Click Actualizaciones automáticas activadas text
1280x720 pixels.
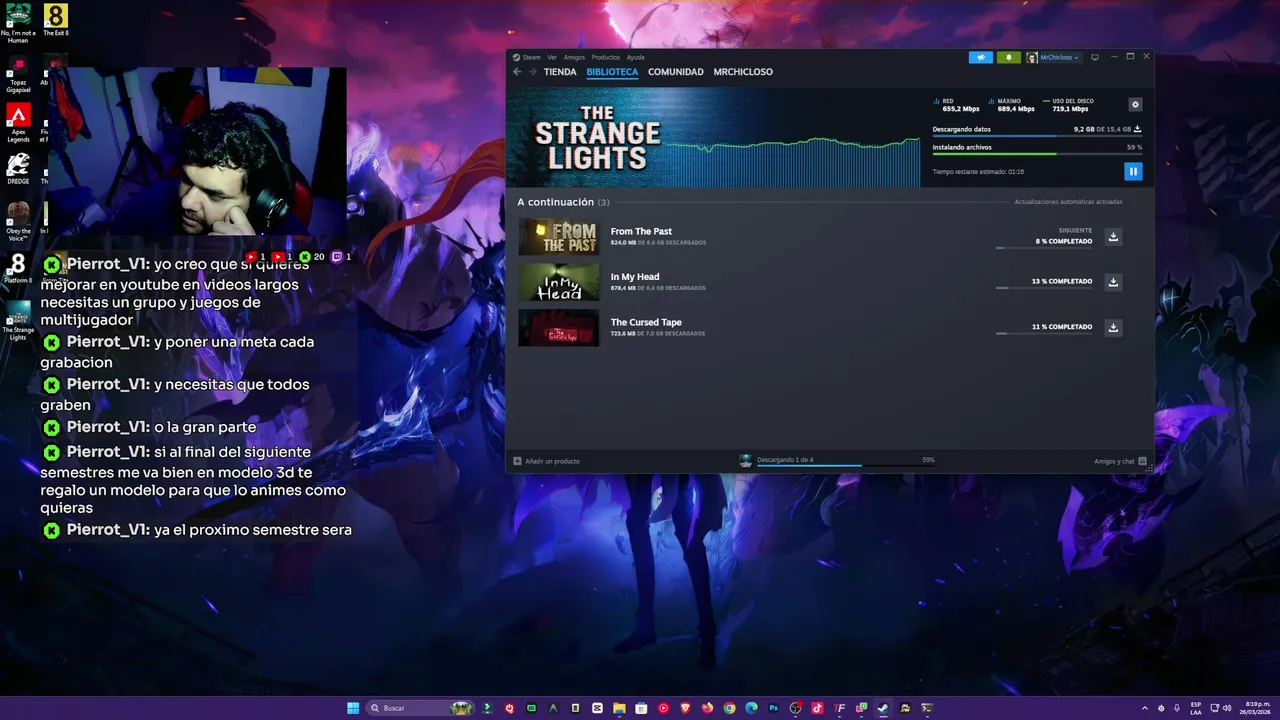(1068, 202)
